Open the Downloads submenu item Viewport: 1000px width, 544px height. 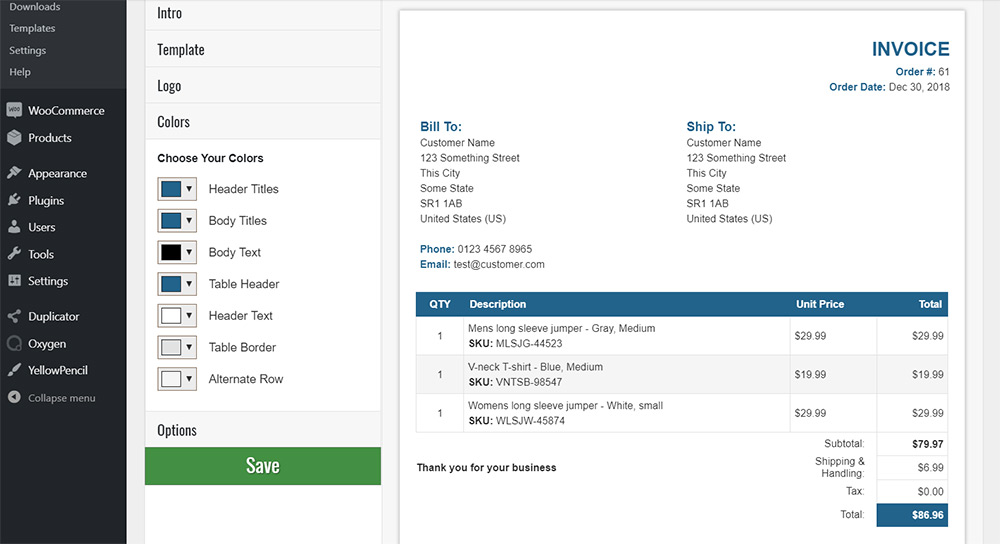35,7
